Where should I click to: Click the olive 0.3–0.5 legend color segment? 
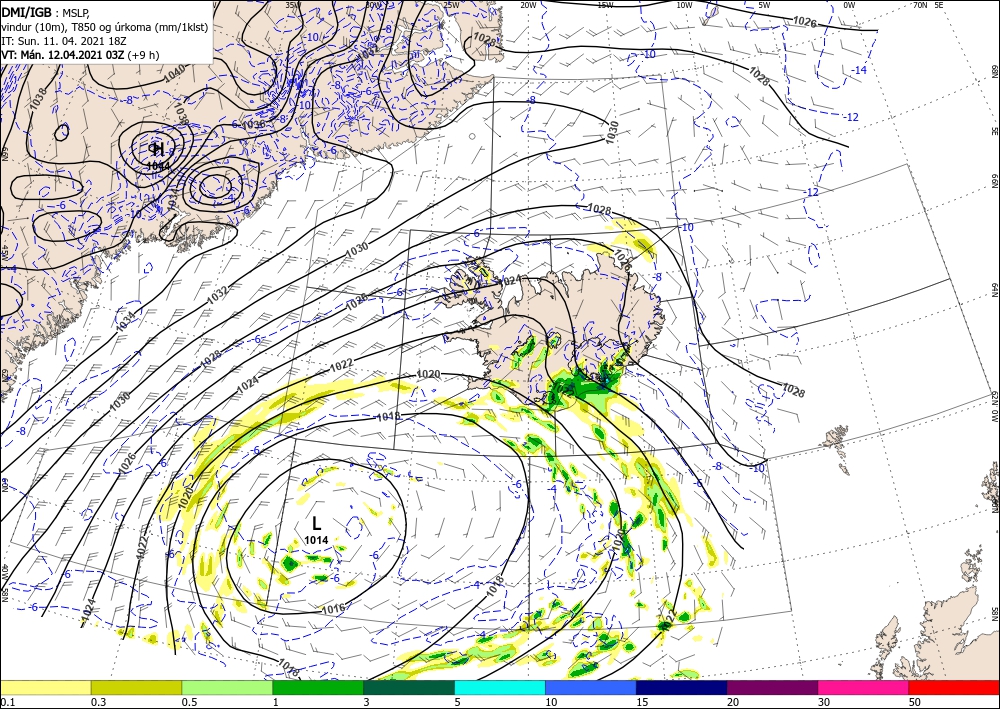136,687
